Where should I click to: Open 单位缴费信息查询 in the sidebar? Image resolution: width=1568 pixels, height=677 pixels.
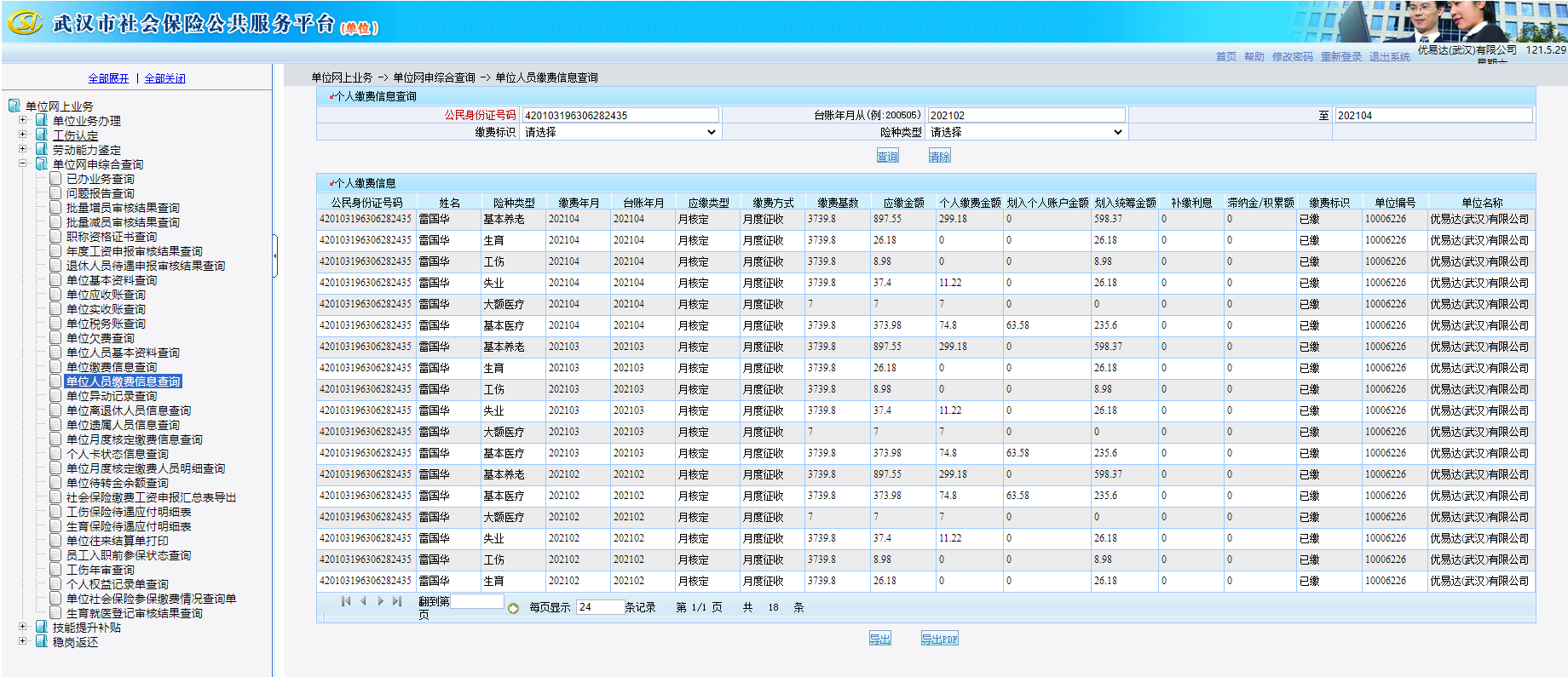click(111, 367)
